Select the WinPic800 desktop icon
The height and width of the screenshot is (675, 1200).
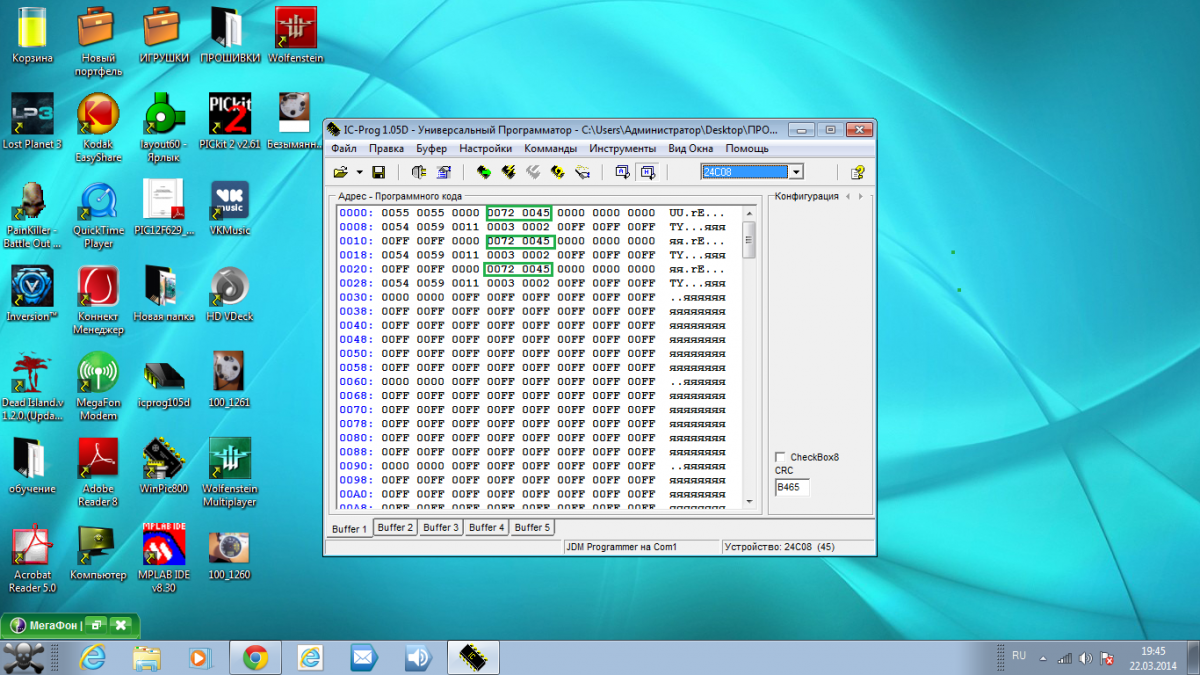[164, 466]
